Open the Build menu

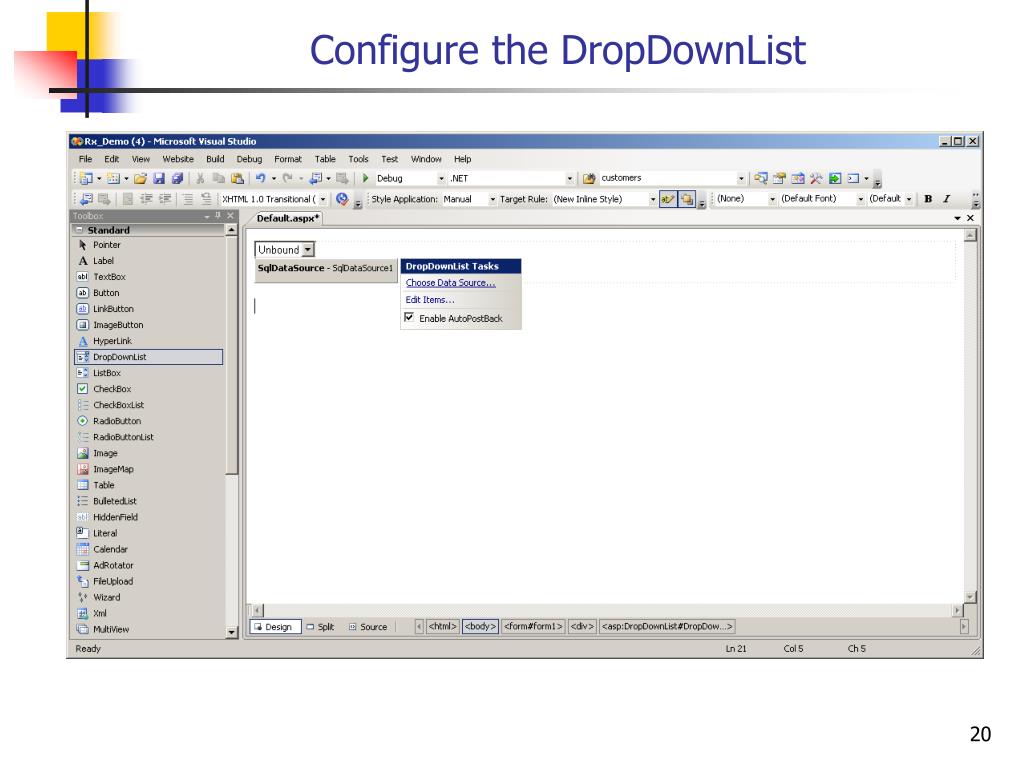pyautogui.click(x=215, y=159)
